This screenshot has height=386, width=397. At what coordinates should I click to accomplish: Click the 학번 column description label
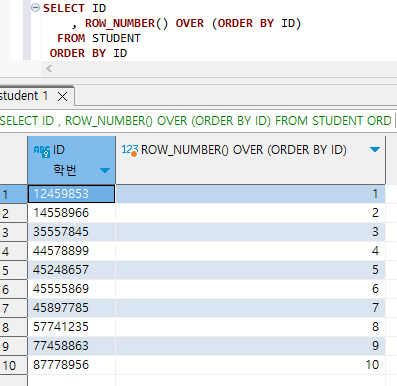click(x=65, y=170)
